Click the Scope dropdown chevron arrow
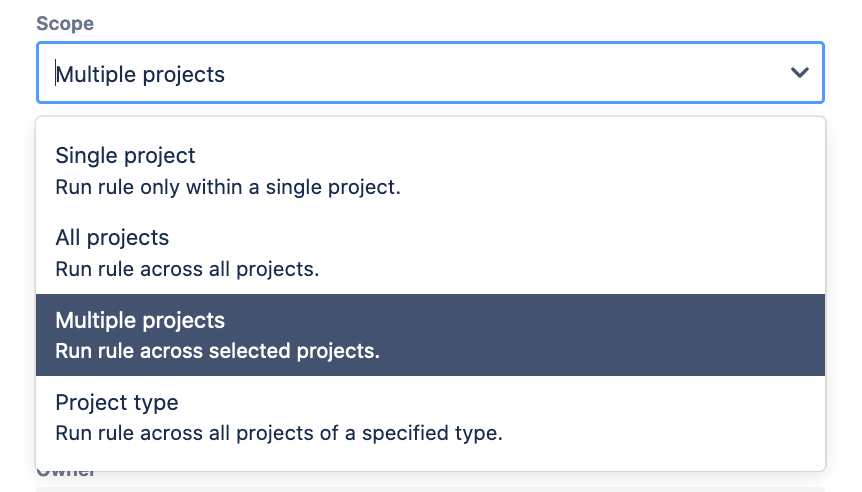Image resolution: width=862 pixels, height=492 pixels. click(799, 73)
